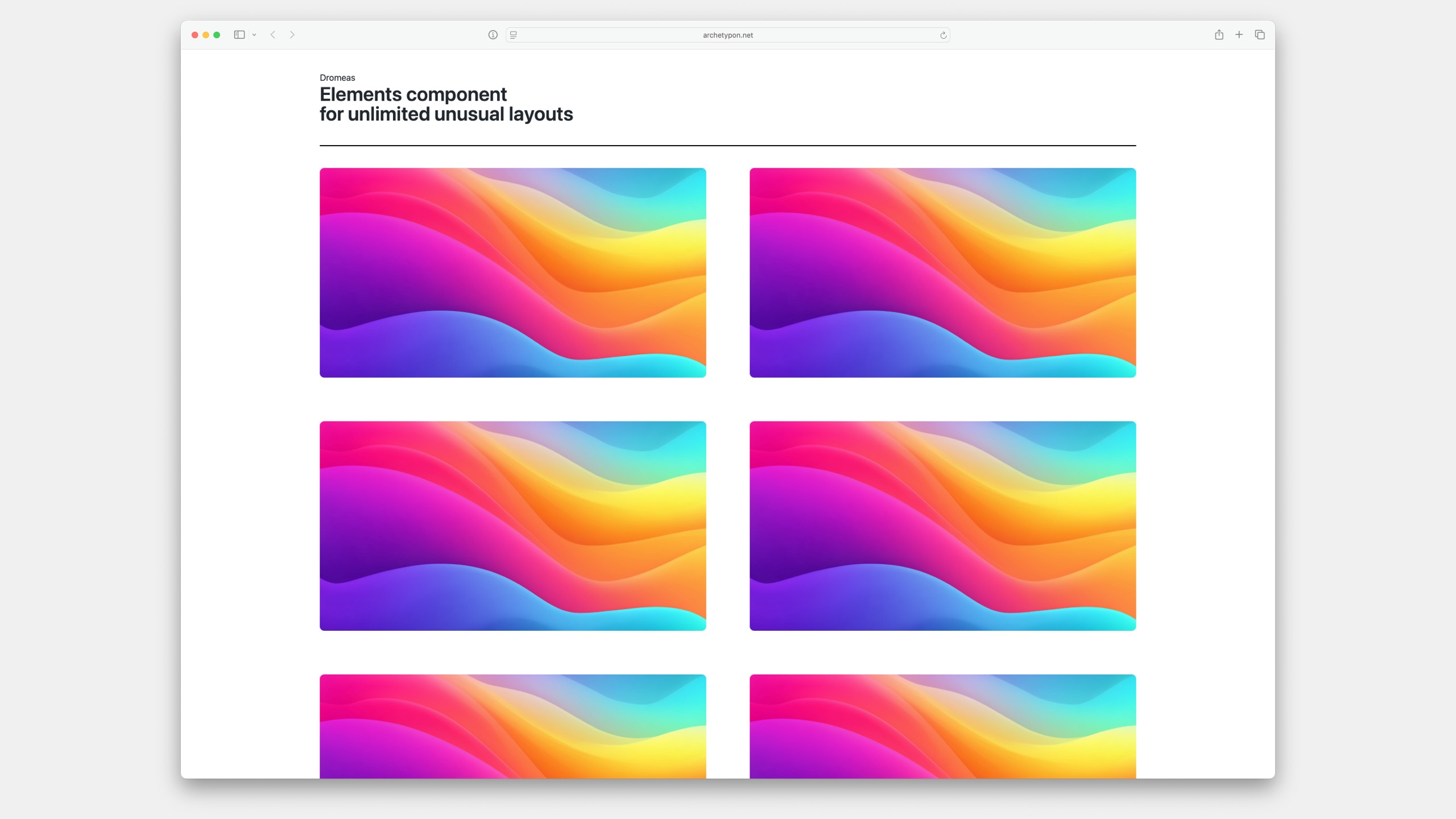Open first row right gradient image

[x=942, y=272]
